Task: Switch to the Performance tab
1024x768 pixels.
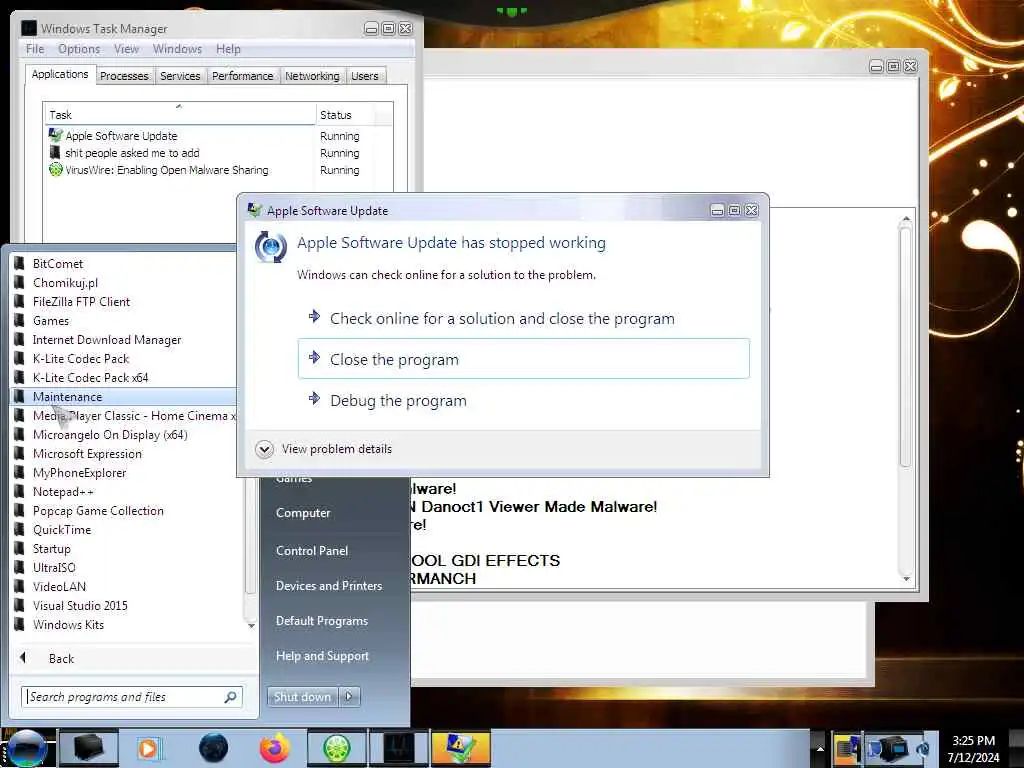Action: coord(242,76)
